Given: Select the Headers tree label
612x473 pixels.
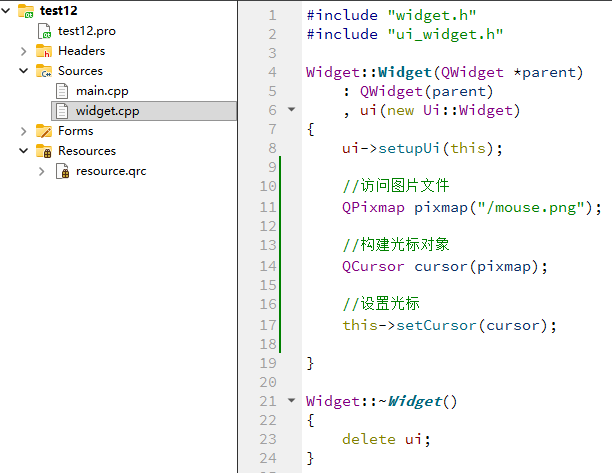Looking at the screenshot, I should pyautogui.click(x=82, y=51).
